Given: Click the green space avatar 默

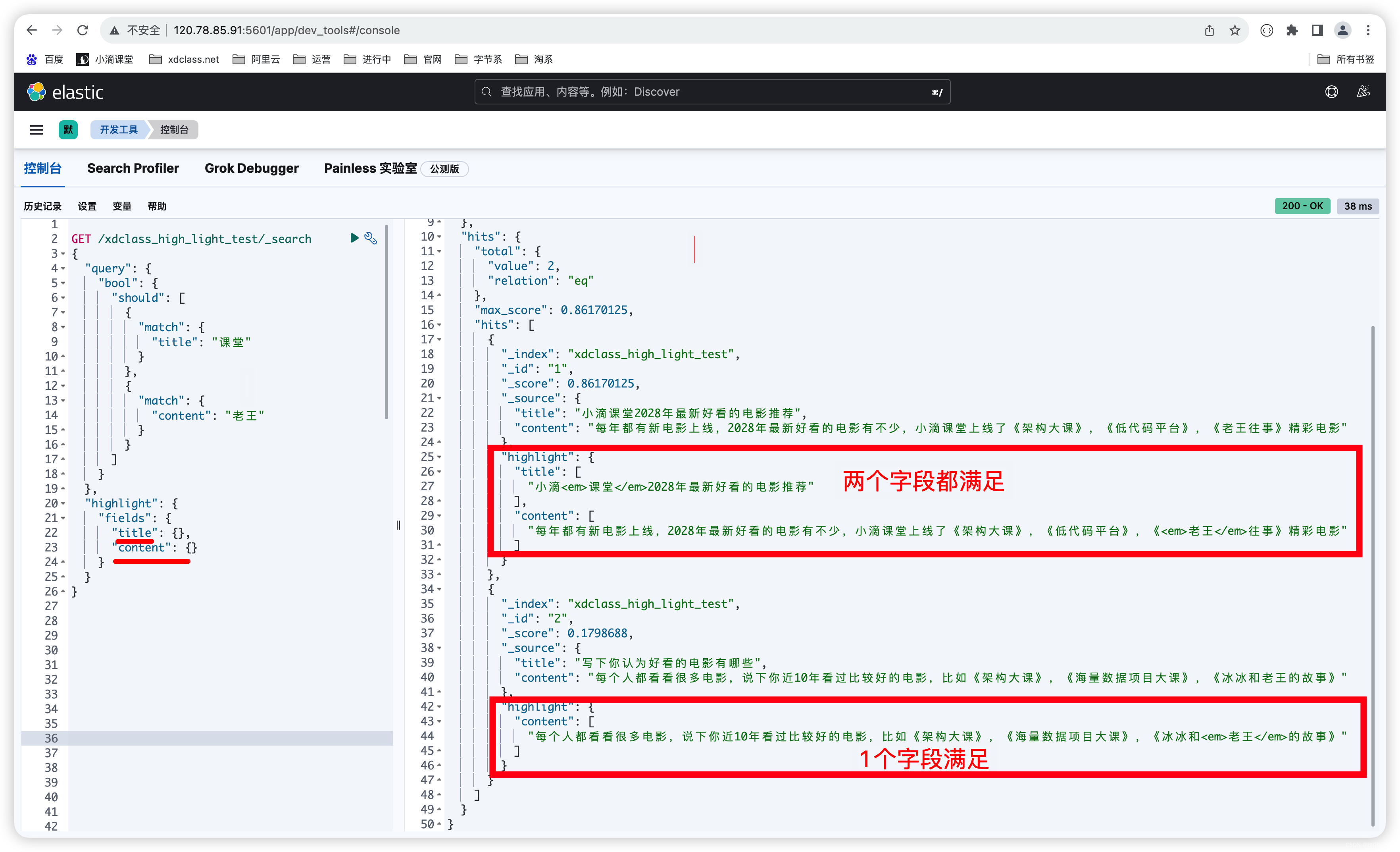Looking at the screenshot, I should click(x=68, y=129).
